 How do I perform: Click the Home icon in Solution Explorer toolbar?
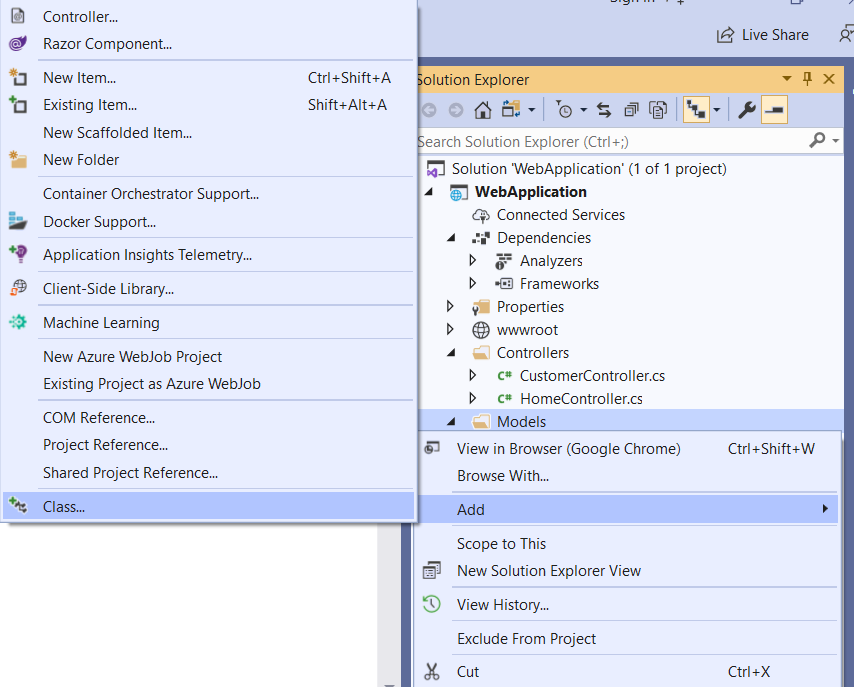point(482,110)
